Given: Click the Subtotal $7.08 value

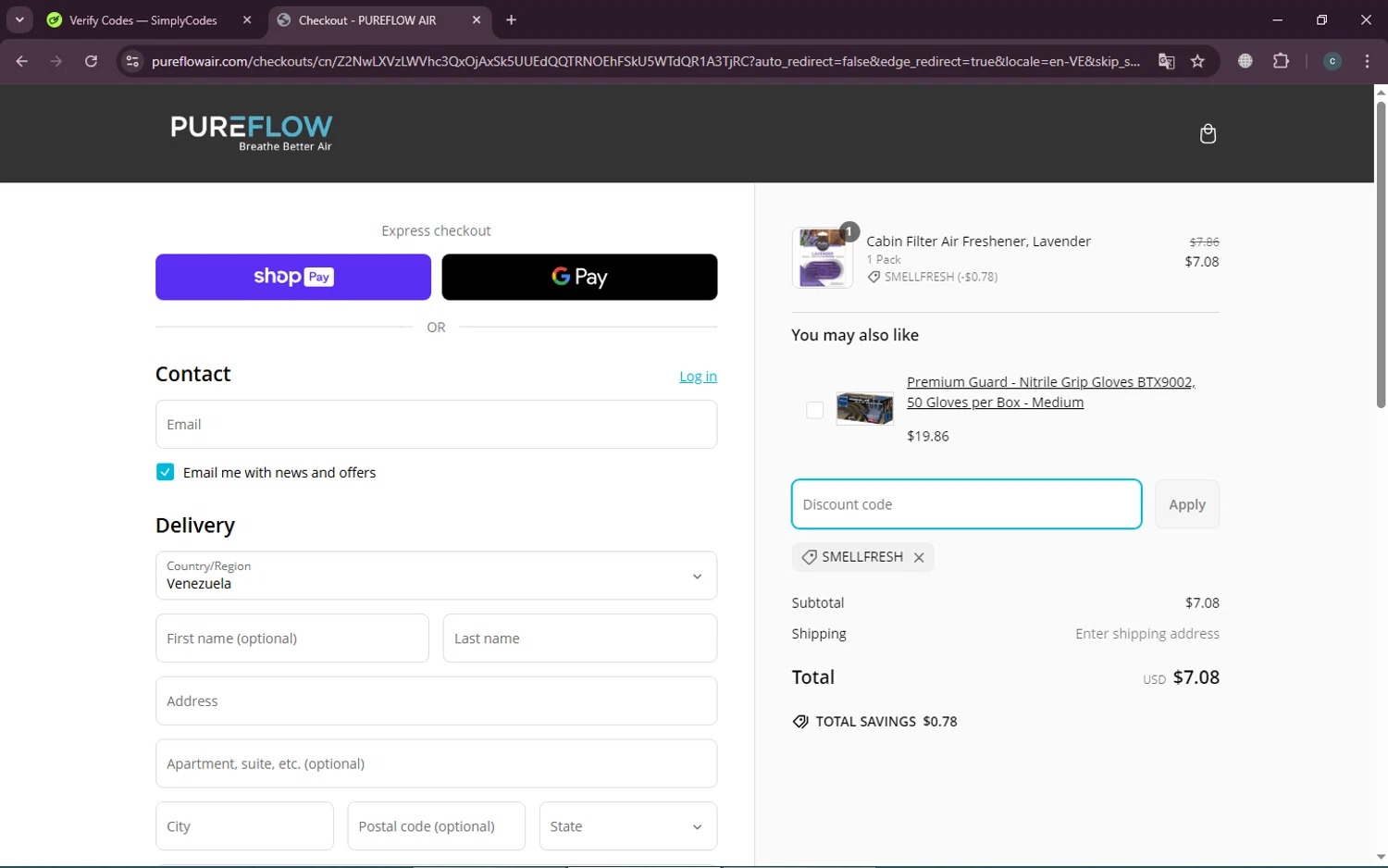Looking at the screenshot, I should [1202, 603].
